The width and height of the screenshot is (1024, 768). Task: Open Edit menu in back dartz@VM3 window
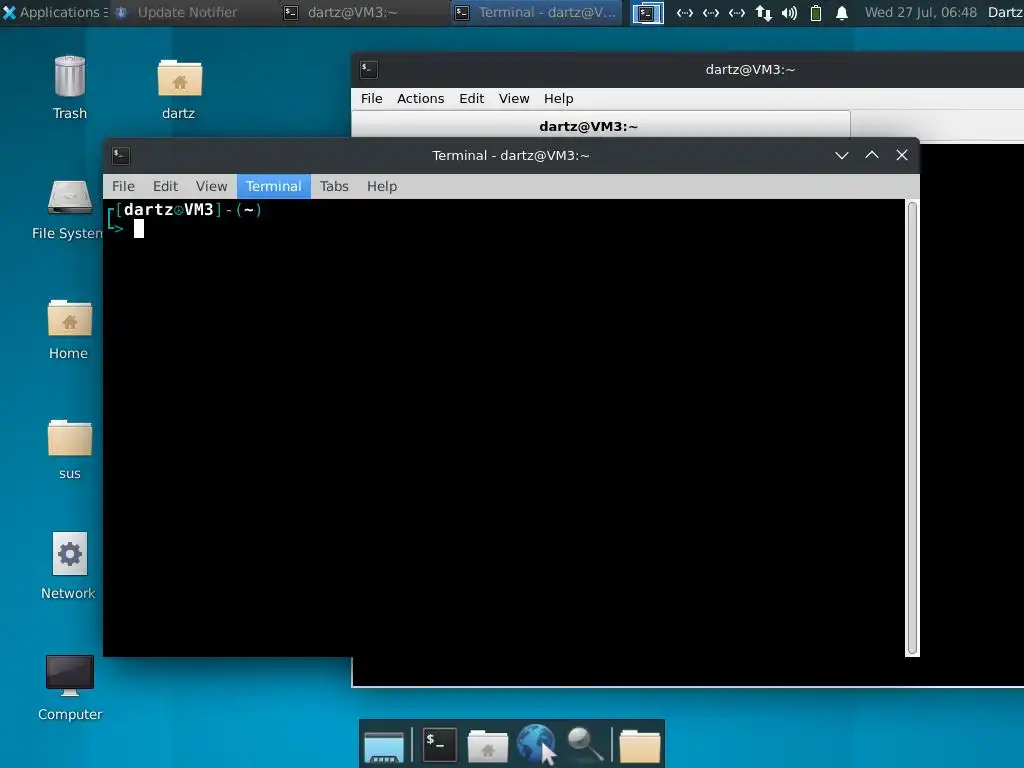pos(472,99)
